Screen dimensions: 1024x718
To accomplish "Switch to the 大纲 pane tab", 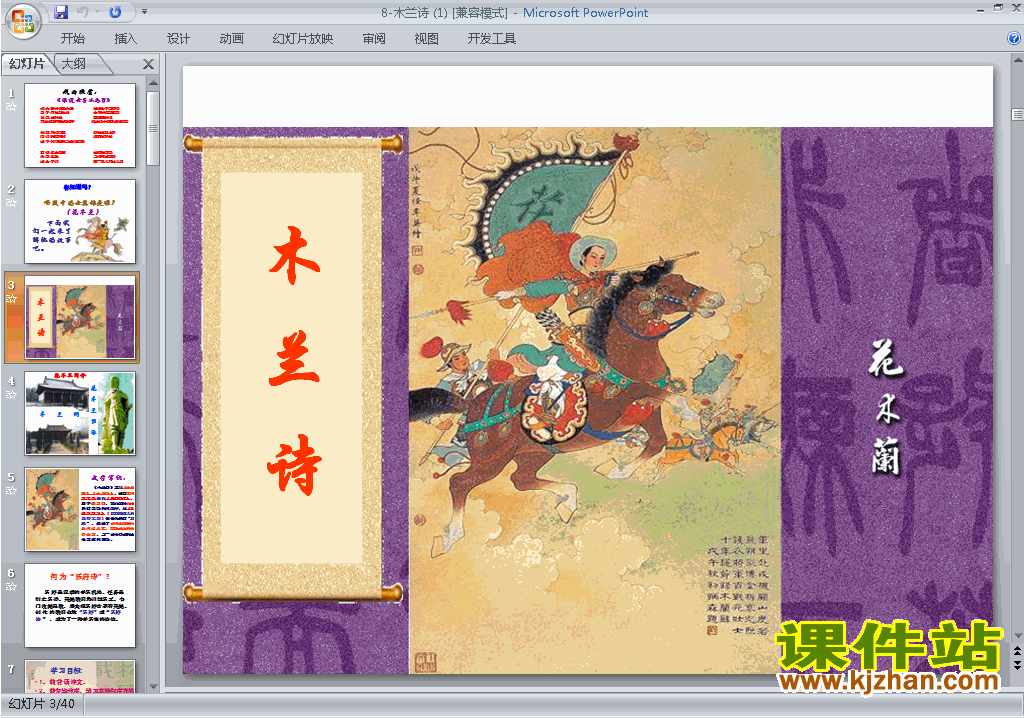I will coord(74,63).
